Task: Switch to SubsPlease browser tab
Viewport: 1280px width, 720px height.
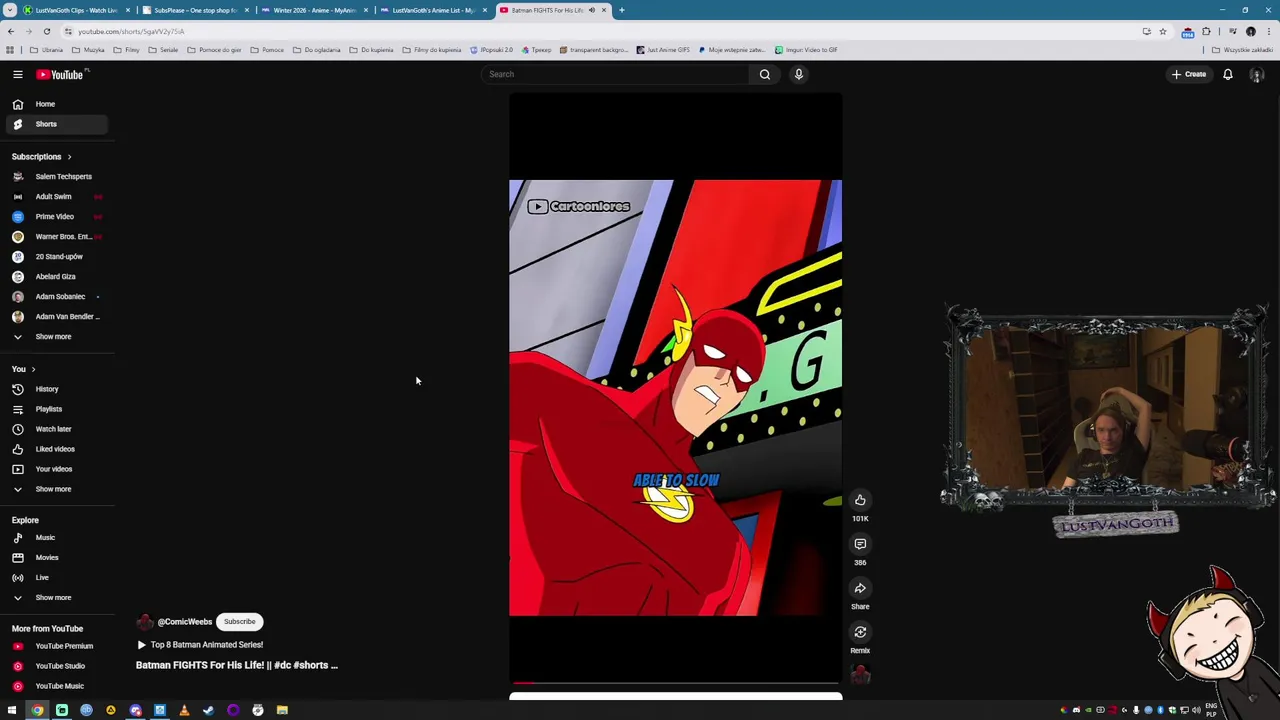Action: pos(195,10)
